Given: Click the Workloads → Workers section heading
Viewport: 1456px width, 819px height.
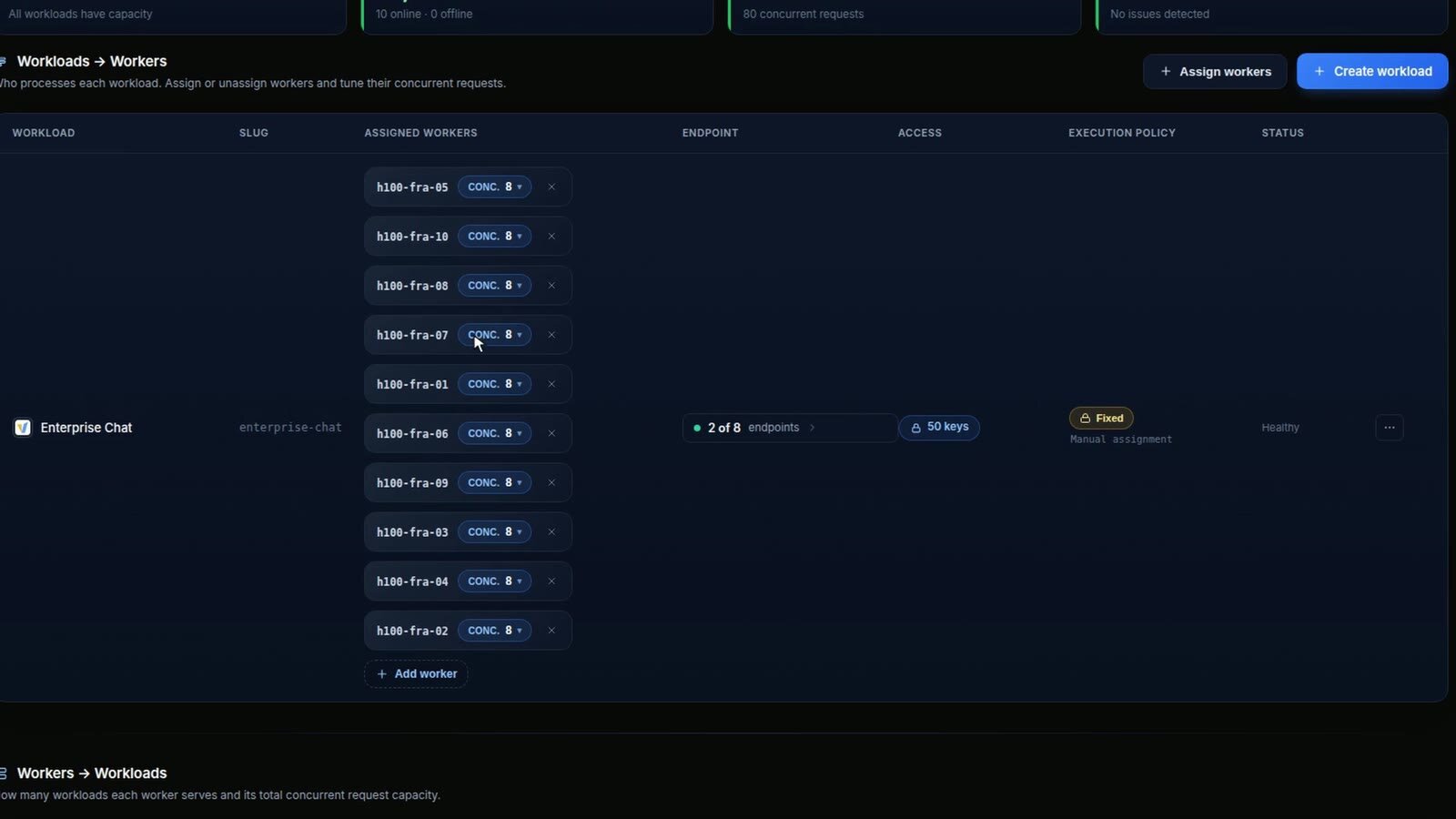Looking at the screenshot, I should tap(92, 61).
